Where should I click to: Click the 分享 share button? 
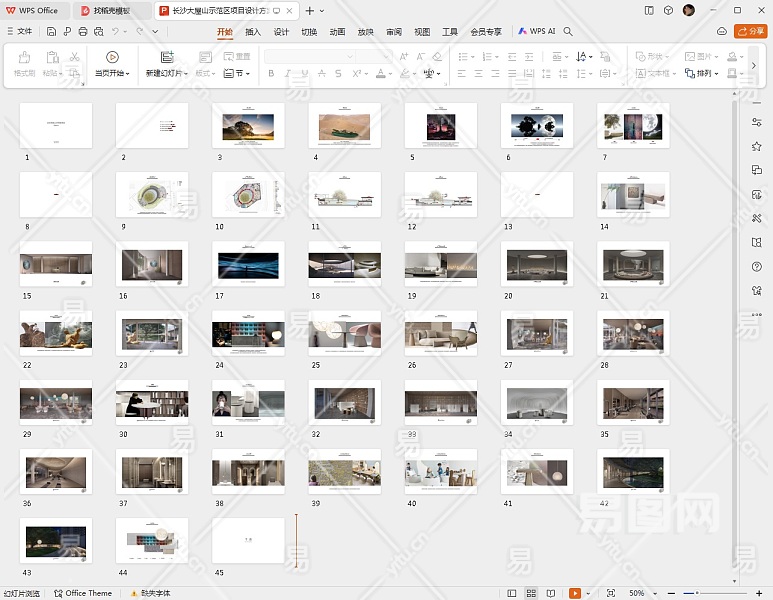[x=749, y=32]
